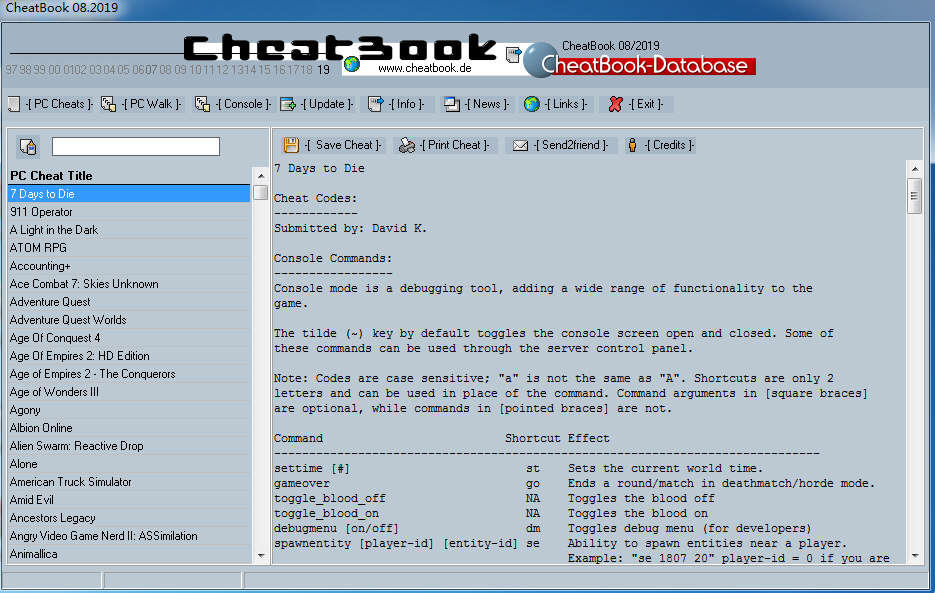Viewport: 935px width, 593px height.
Task: Click the [ Exit ] label
Action: pyautogui.click(x=646, y=104)
